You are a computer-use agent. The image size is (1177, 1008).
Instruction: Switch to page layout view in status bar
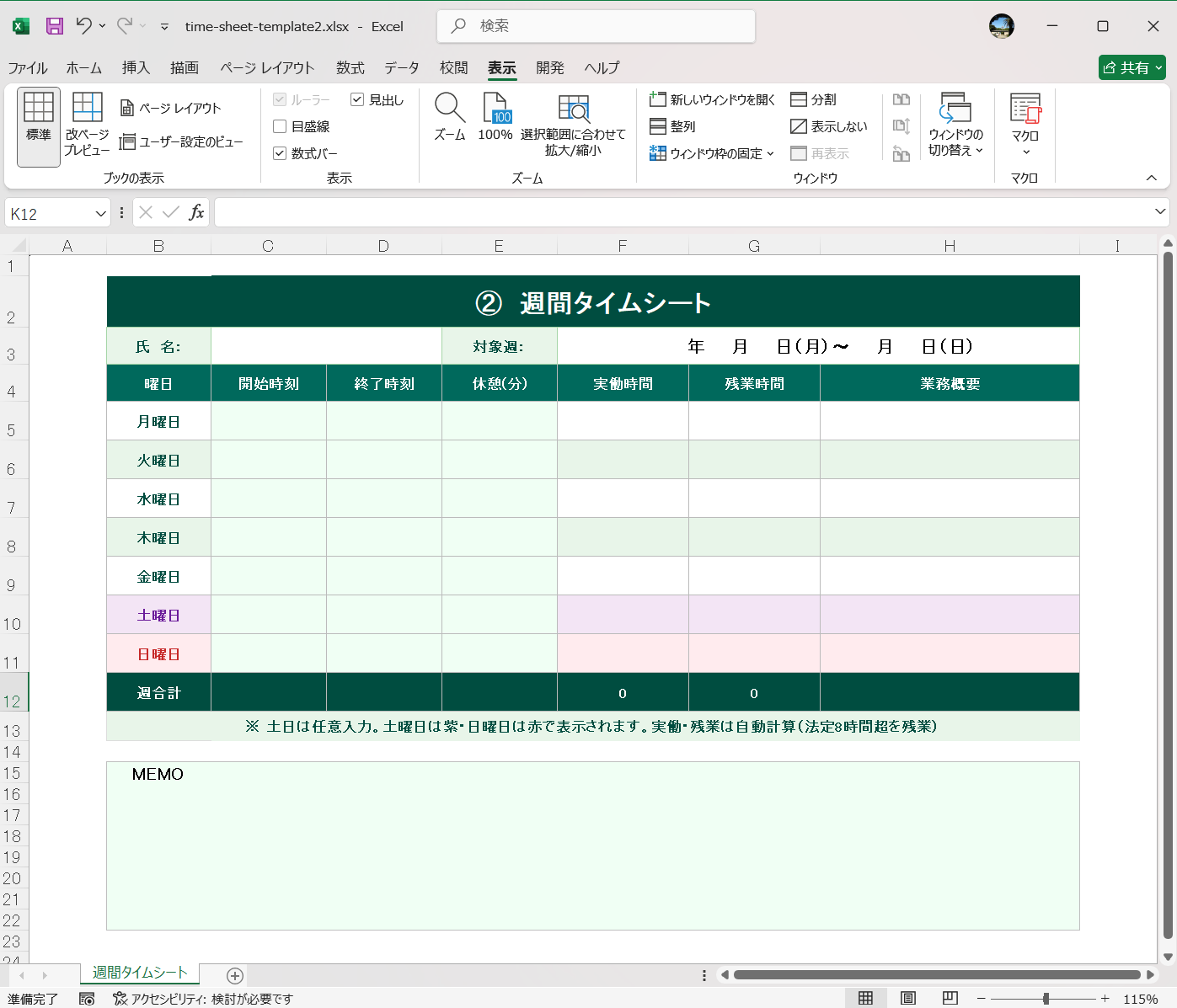click(x=908, y=998)
